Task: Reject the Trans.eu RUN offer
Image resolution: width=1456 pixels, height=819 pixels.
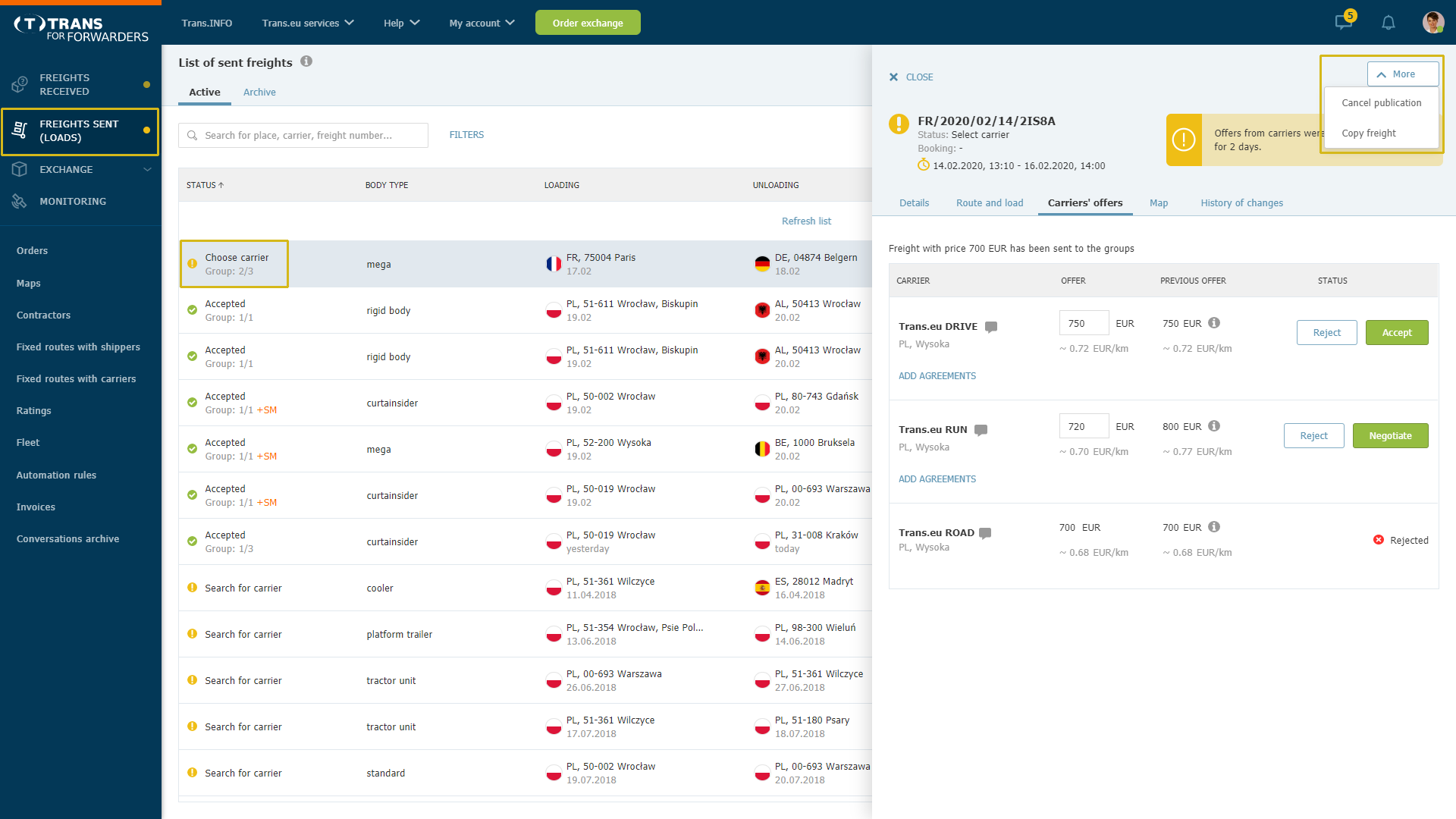Action: [1313, 435]
